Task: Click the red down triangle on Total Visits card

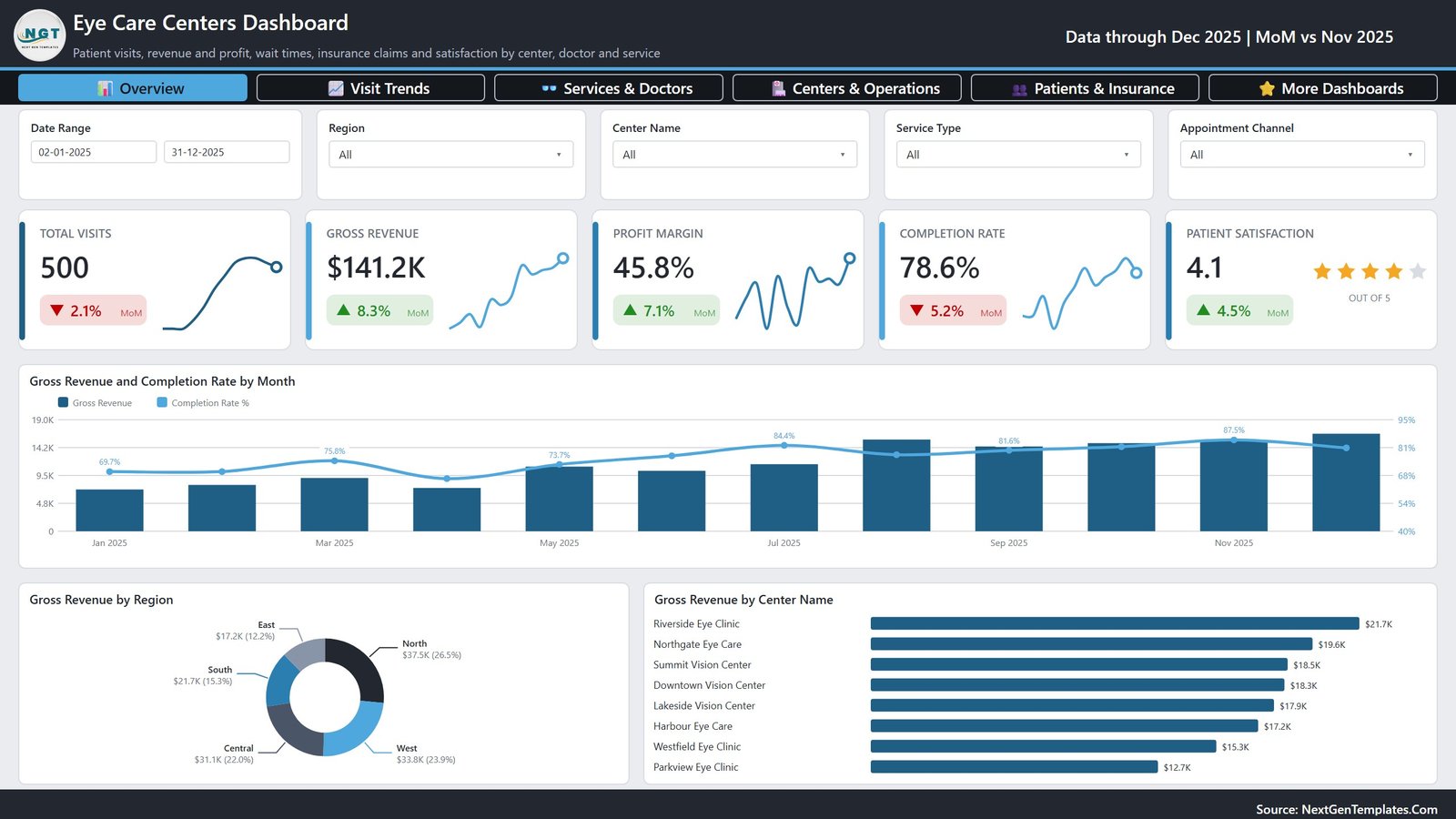Action: (57, 310)
